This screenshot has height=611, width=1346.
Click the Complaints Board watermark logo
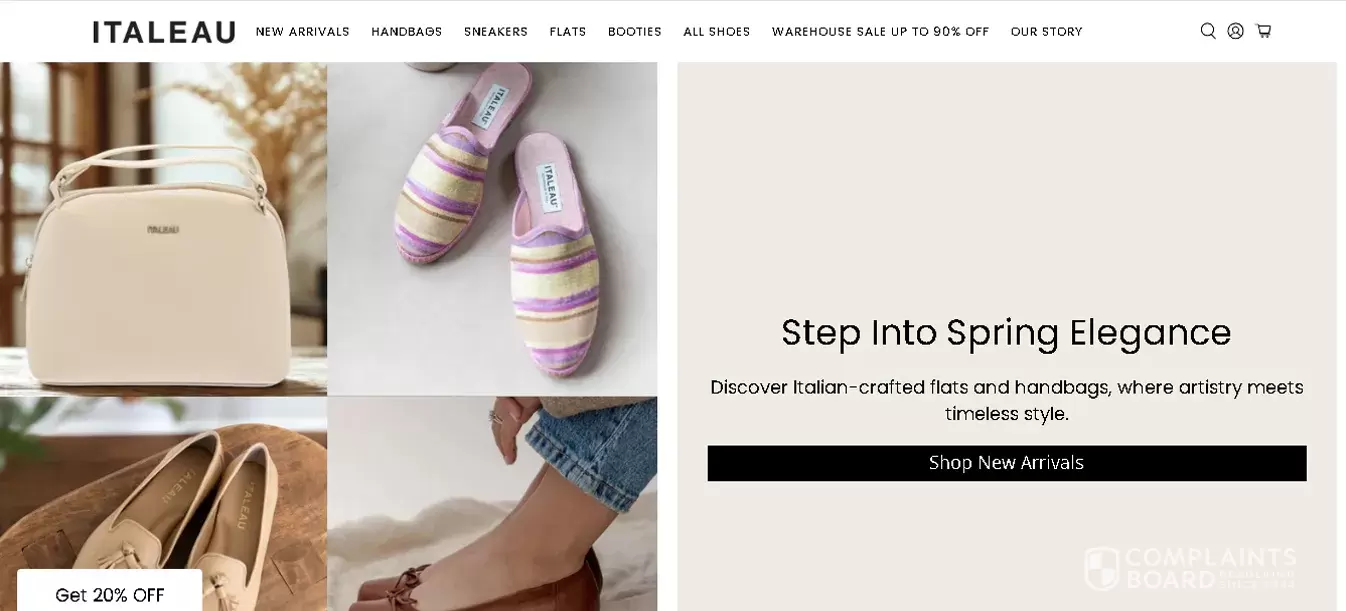[1189, 568]
